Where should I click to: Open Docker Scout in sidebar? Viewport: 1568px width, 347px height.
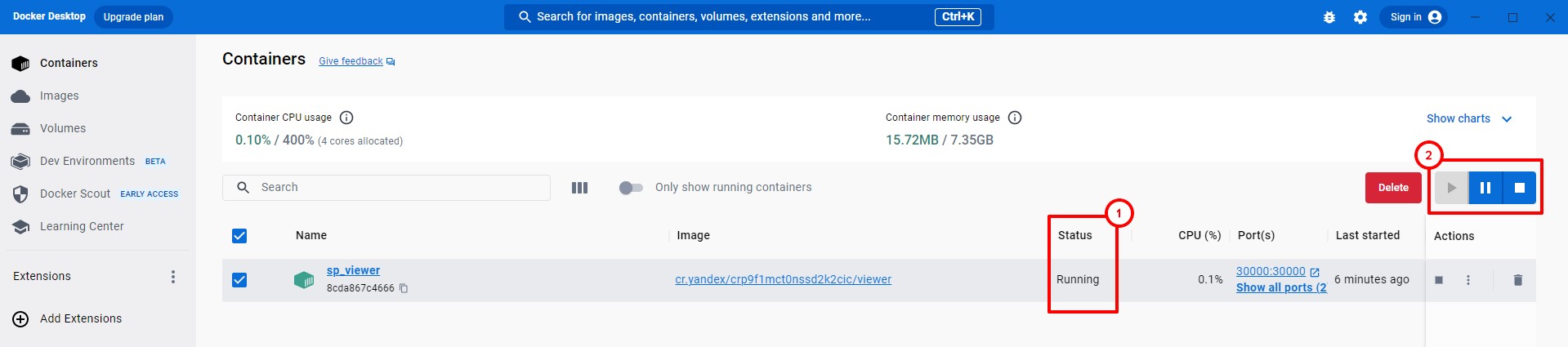point(75,194)
